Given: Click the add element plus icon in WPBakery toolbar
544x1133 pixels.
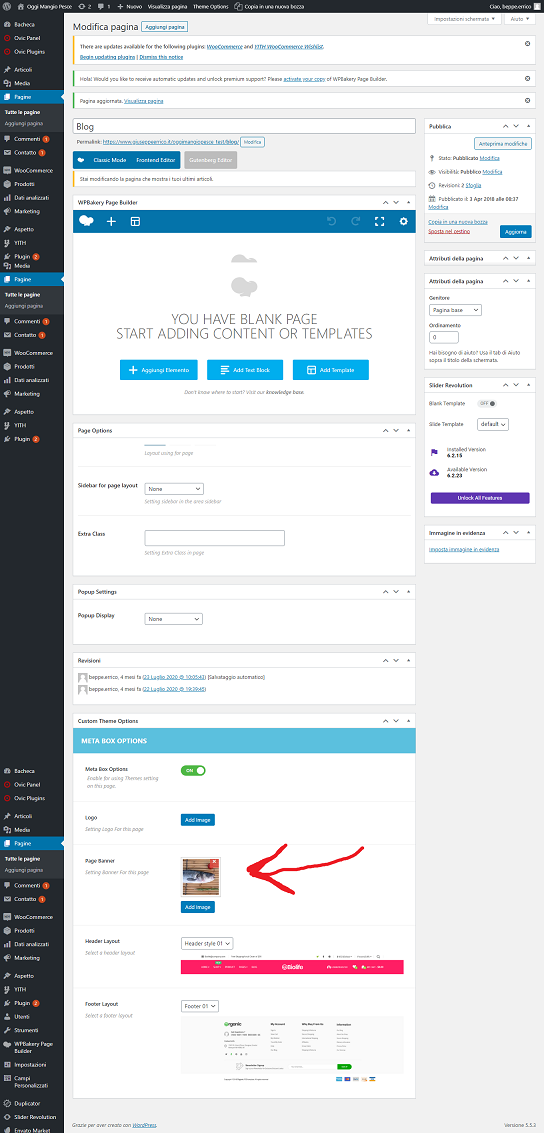Looking at the screenshot, I should point(111,221).
